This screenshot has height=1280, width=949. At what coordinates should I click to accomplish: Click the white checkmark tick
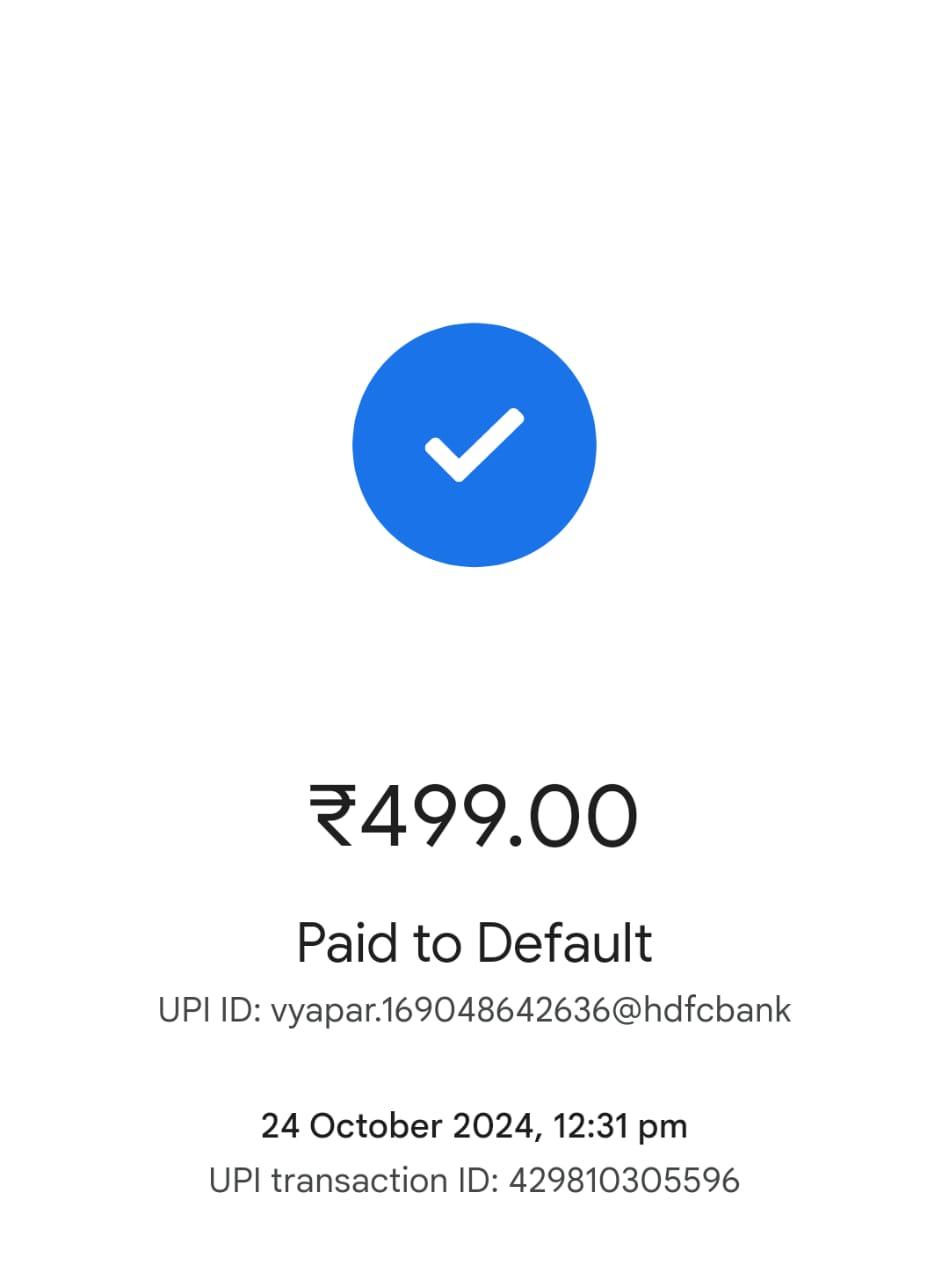point(474,445)
